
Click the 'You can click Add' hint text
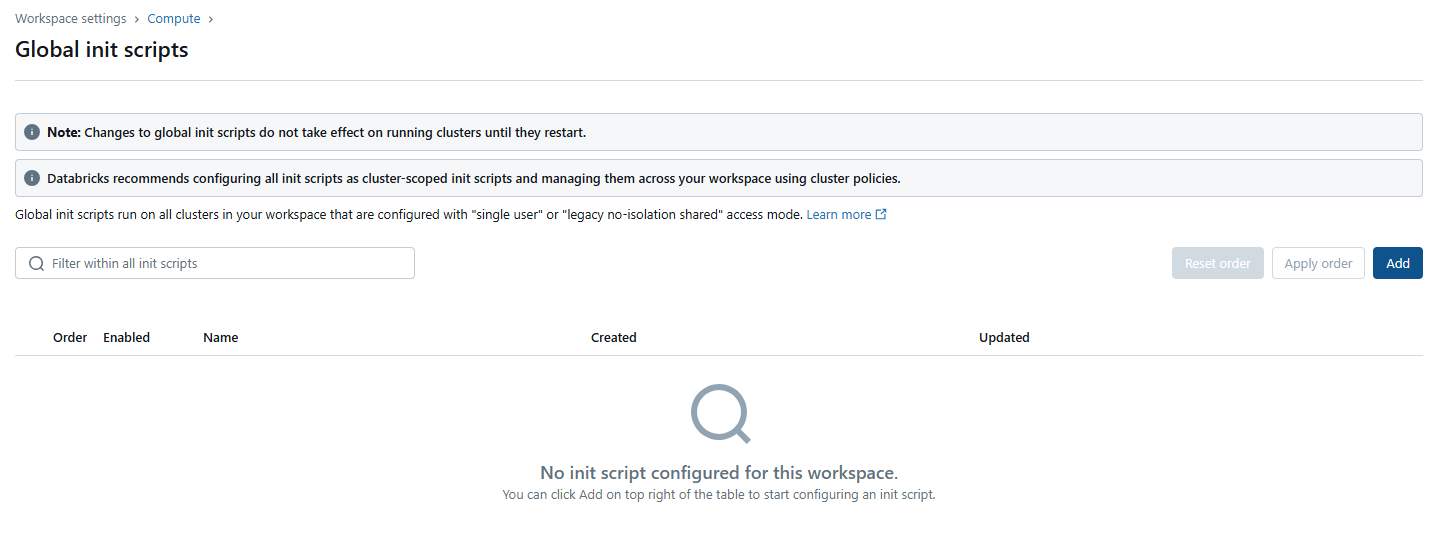click(719, 494)
